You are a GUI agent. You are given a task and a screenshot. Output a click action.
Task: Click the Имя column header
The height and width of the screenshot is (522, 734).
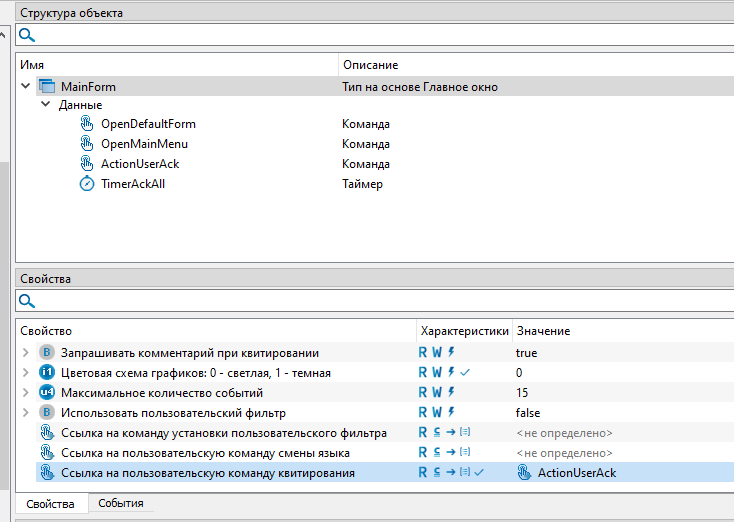click(x=33, y=65)
